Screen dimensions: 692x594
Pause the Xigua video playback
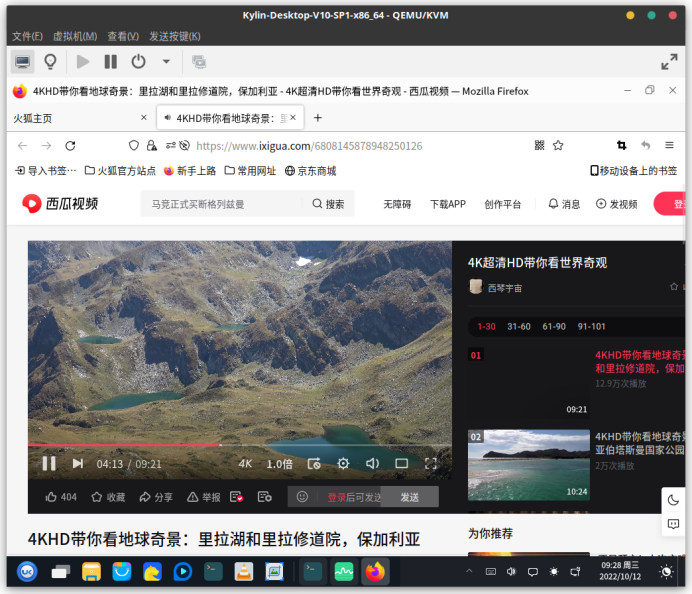[x=49, y=464]
